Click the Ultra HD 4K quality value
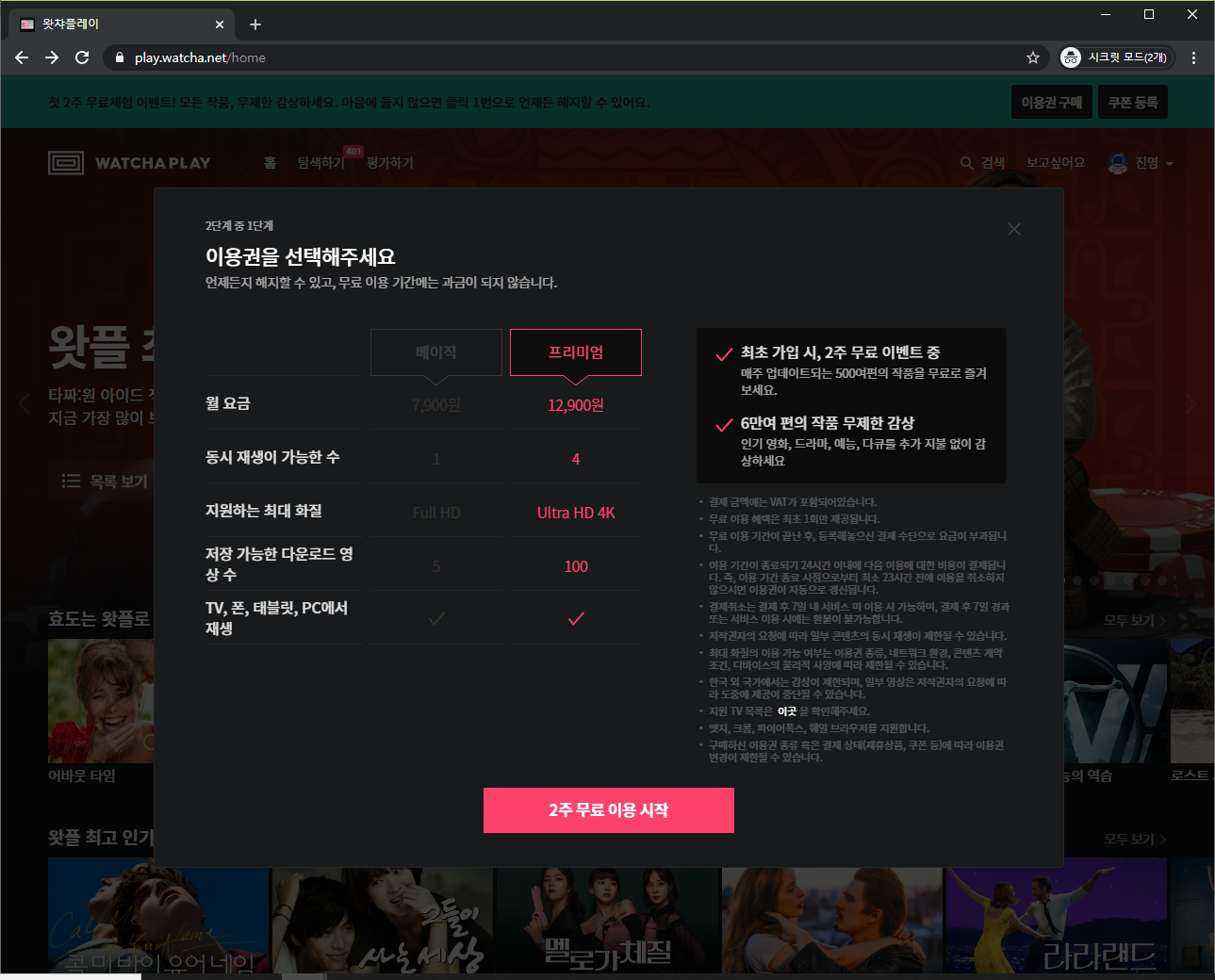This screenshot has width=1215, height=980. [x=576, y=513]
